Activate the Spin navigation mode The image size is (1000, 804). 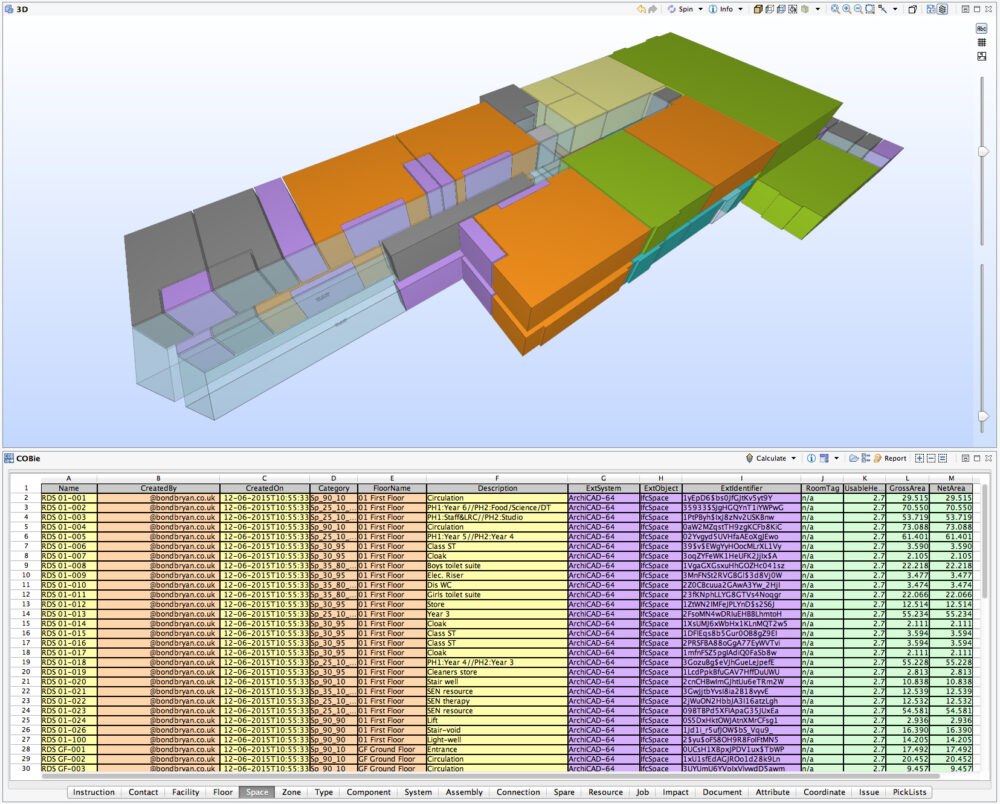680,10
